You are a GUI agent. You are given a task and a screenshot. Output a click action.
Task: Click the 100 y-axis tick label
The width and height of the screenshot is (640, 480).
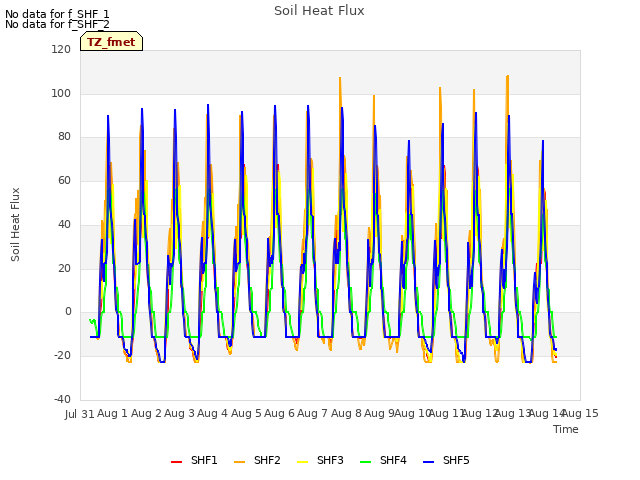(61, 93)
